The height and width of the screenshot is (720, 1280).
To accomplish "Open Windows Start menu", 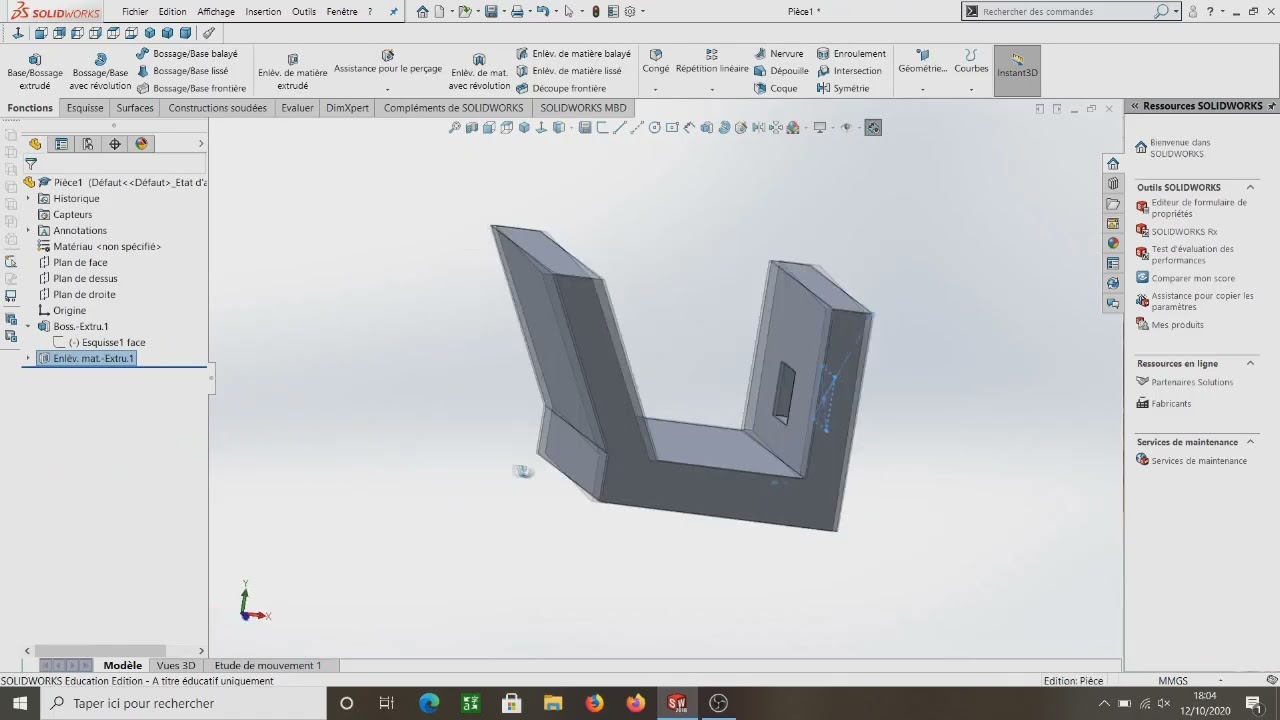I will [20, 703].
